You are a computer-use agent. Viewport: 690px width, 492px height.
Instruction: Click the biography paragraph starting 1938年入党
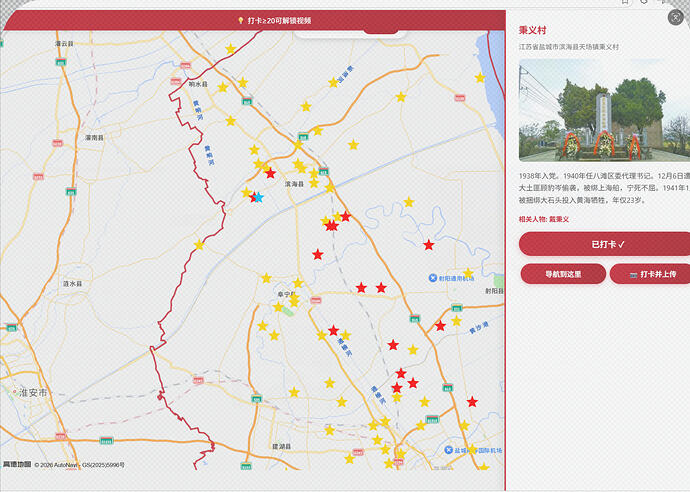point(604,188)
